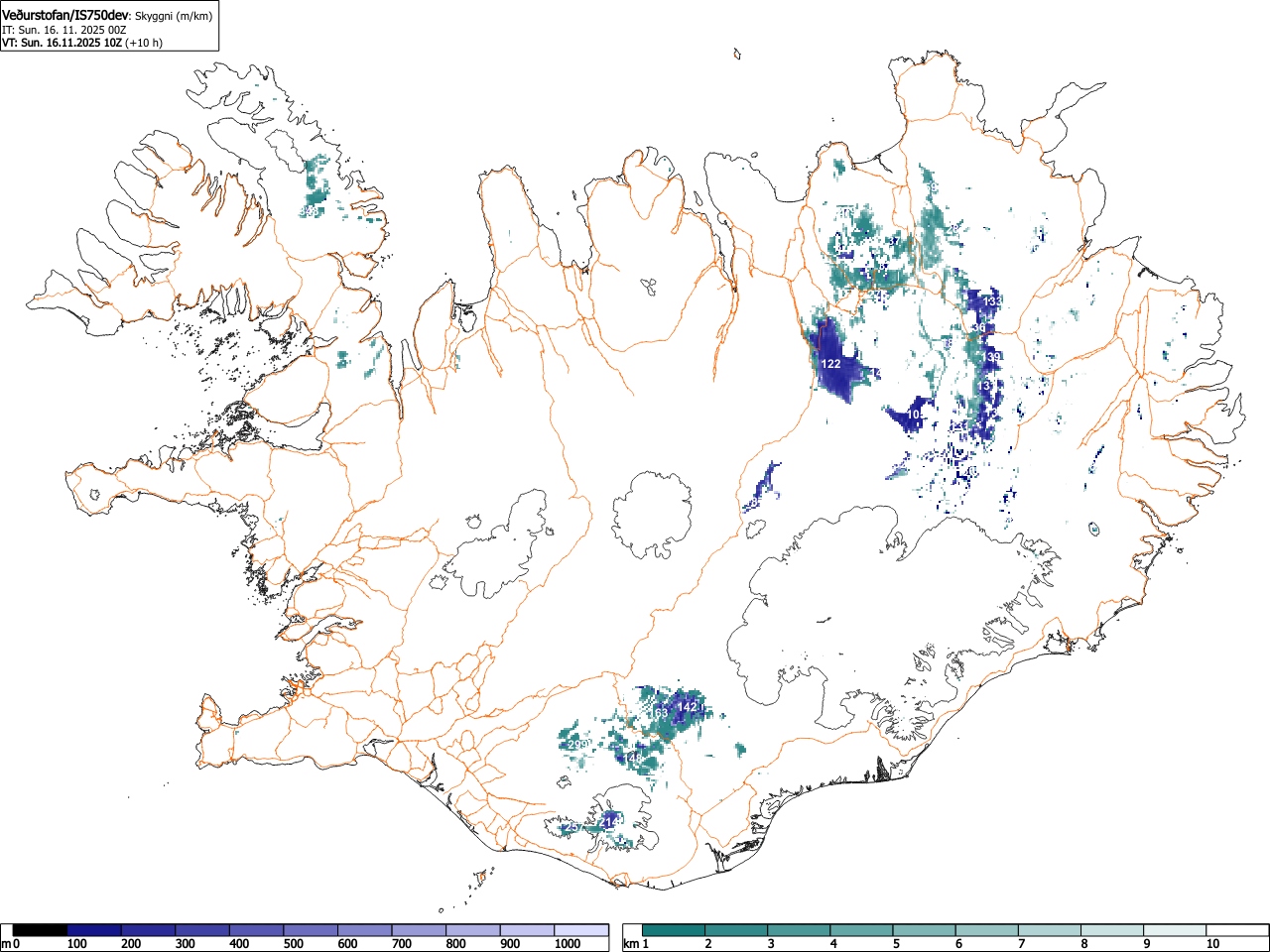Viewport: 1270px width, 952px height.
Task: Click the 5–6 km legend swatch
Action: (924, 930)
